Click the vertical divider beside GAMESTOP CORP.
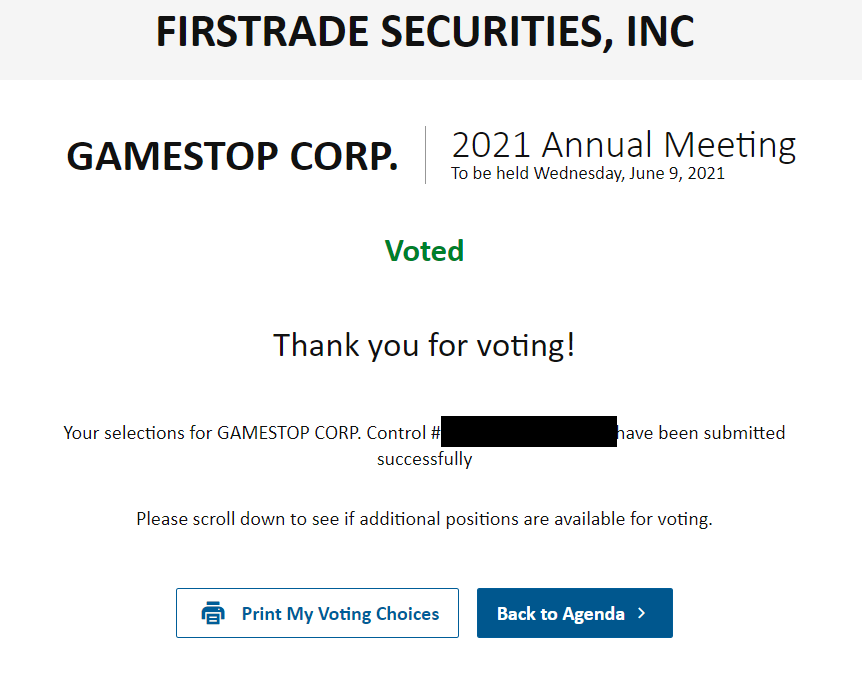The width and height of the screenshot is (862, 675). pyautogui.click(x=426, y=155)
